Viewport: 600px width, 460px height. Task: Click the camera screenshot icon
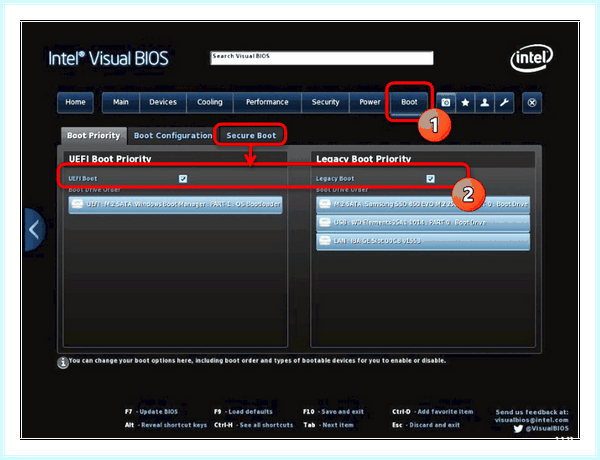tap(446, 103)
